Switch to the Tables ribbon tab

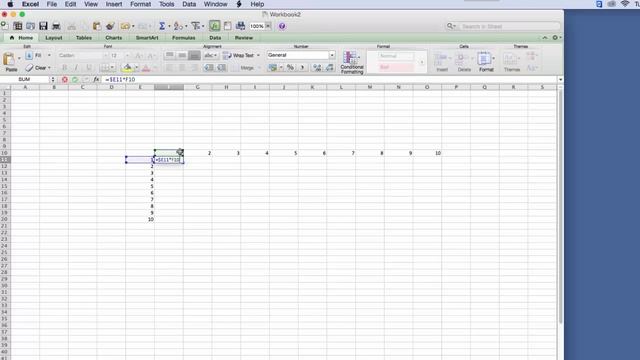pos(84,38)
